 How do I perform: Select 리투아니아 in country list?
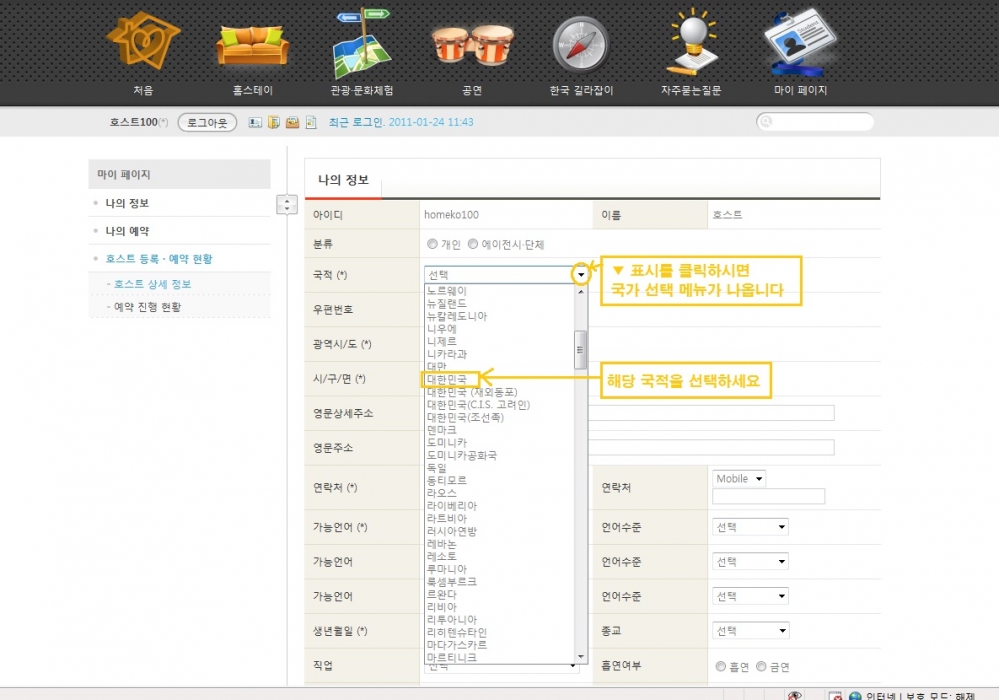(452, 619)
